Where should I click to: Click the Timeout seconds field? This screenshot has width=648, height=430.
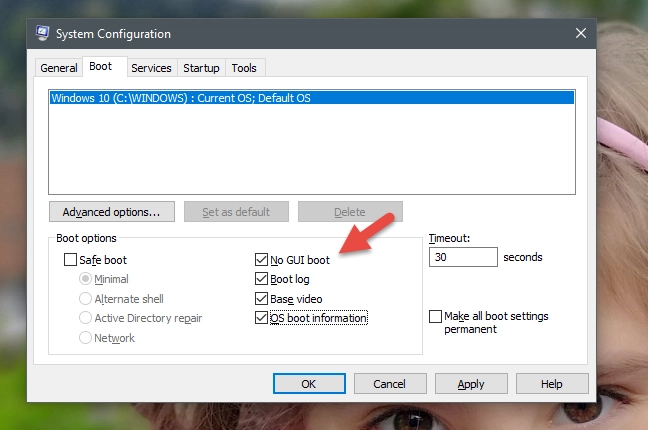(x=463, y=257)
